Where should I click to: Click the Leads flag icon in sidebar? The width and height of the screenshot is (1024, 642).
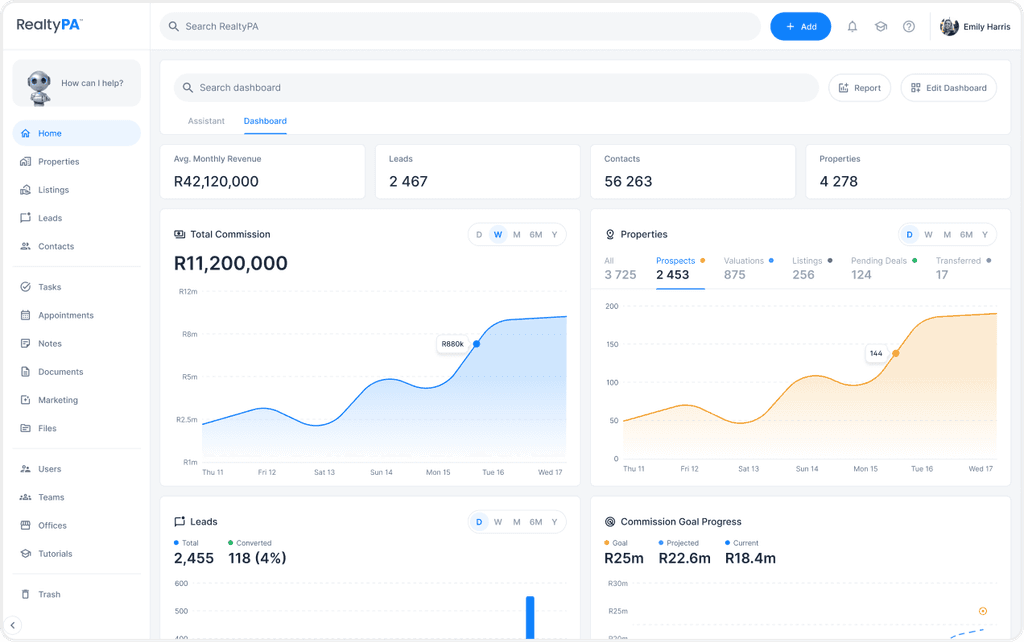(x=25, y=218)
